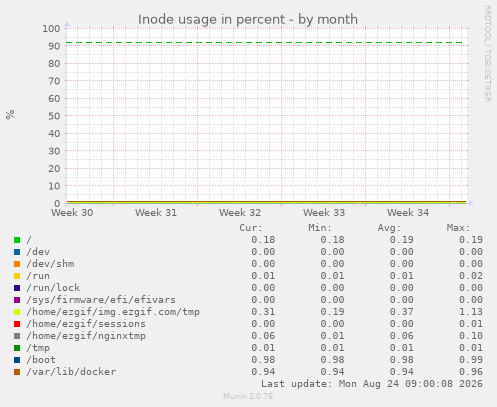Image resolution: width=497 pixels, height=407 pixels.
Task: Select the /tmp legend label
Action: tap(38, 348)
